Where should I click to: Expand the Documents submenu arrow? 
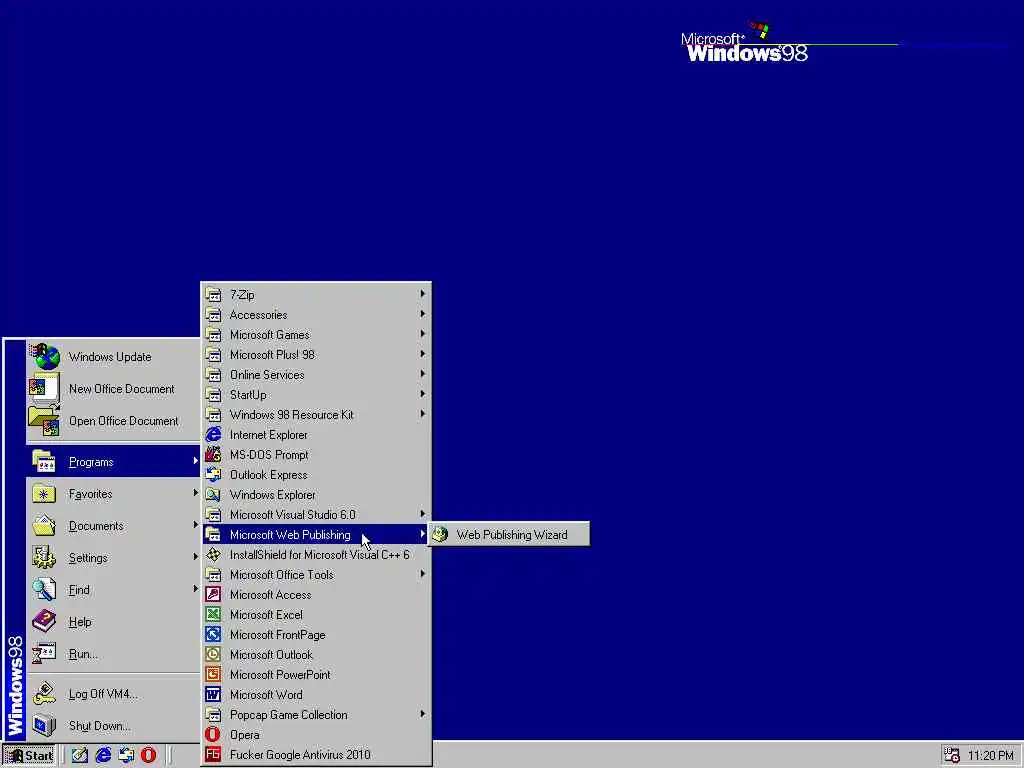click(x=195, y=525)
